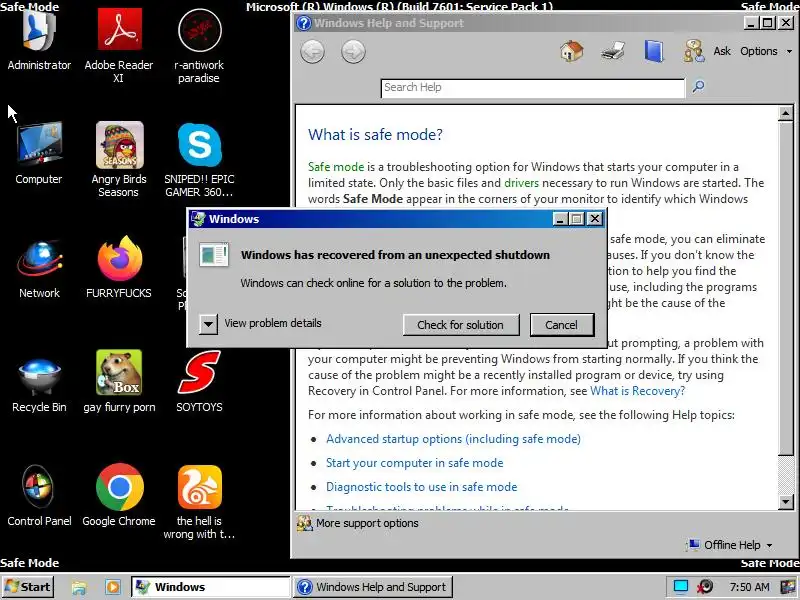Open the Control Panel desktop icon

click(x=39, y=496)
